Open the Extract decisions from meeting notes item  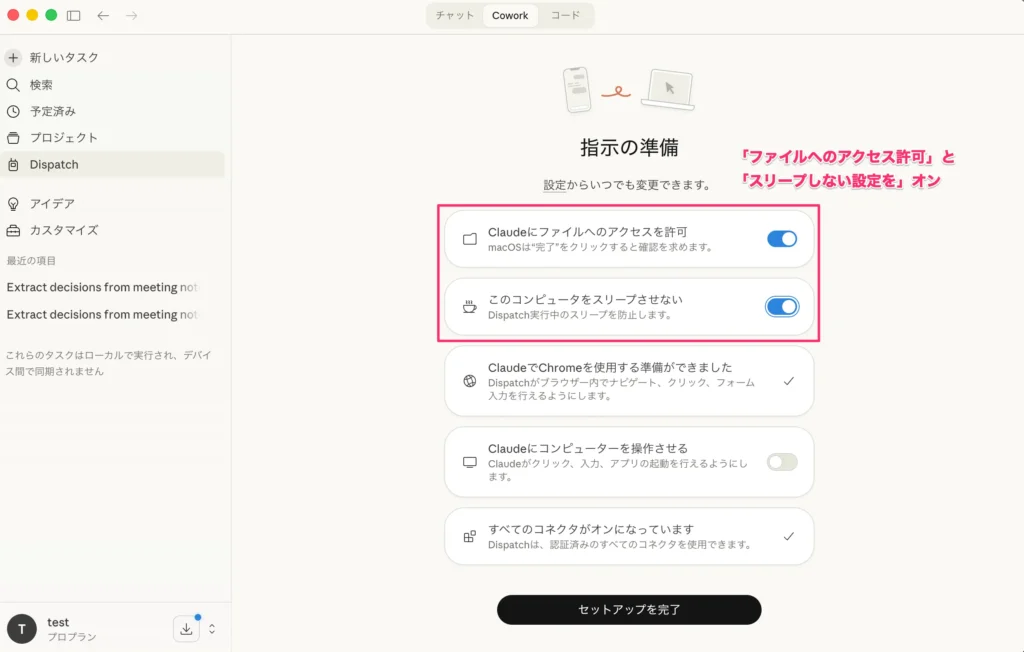pos(100,287)
